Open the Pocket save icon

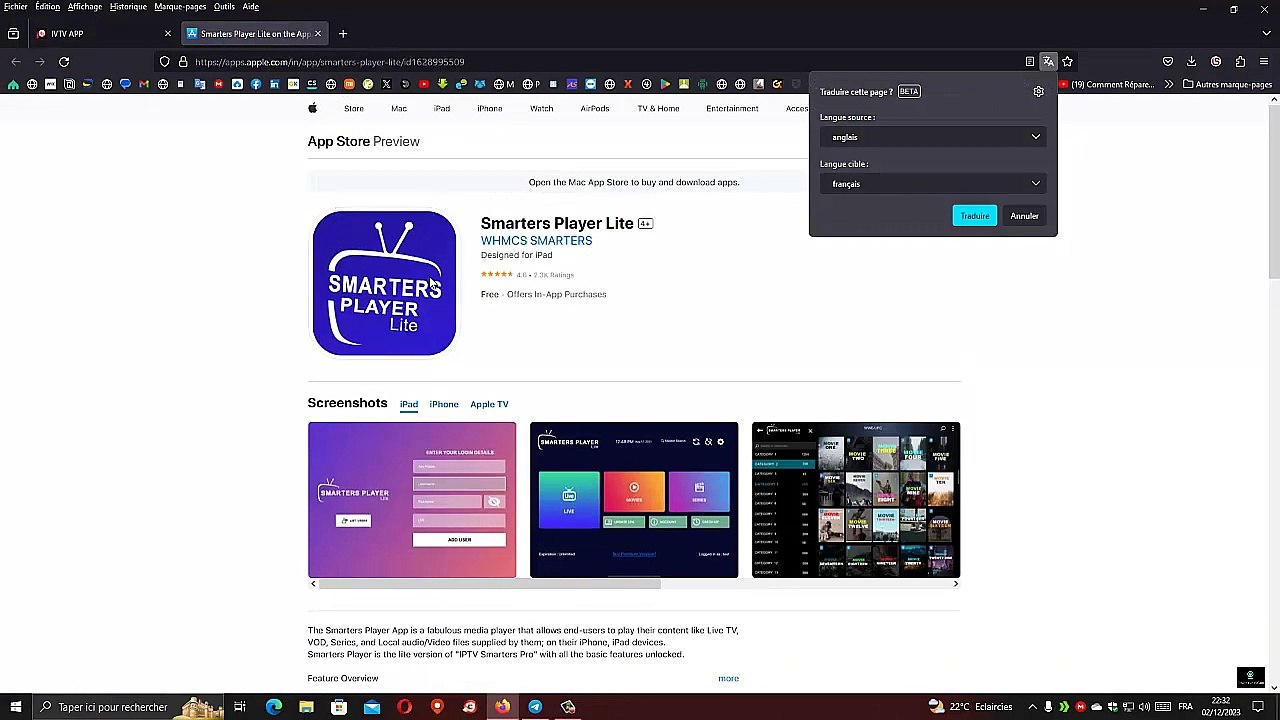click(1168, 62)
